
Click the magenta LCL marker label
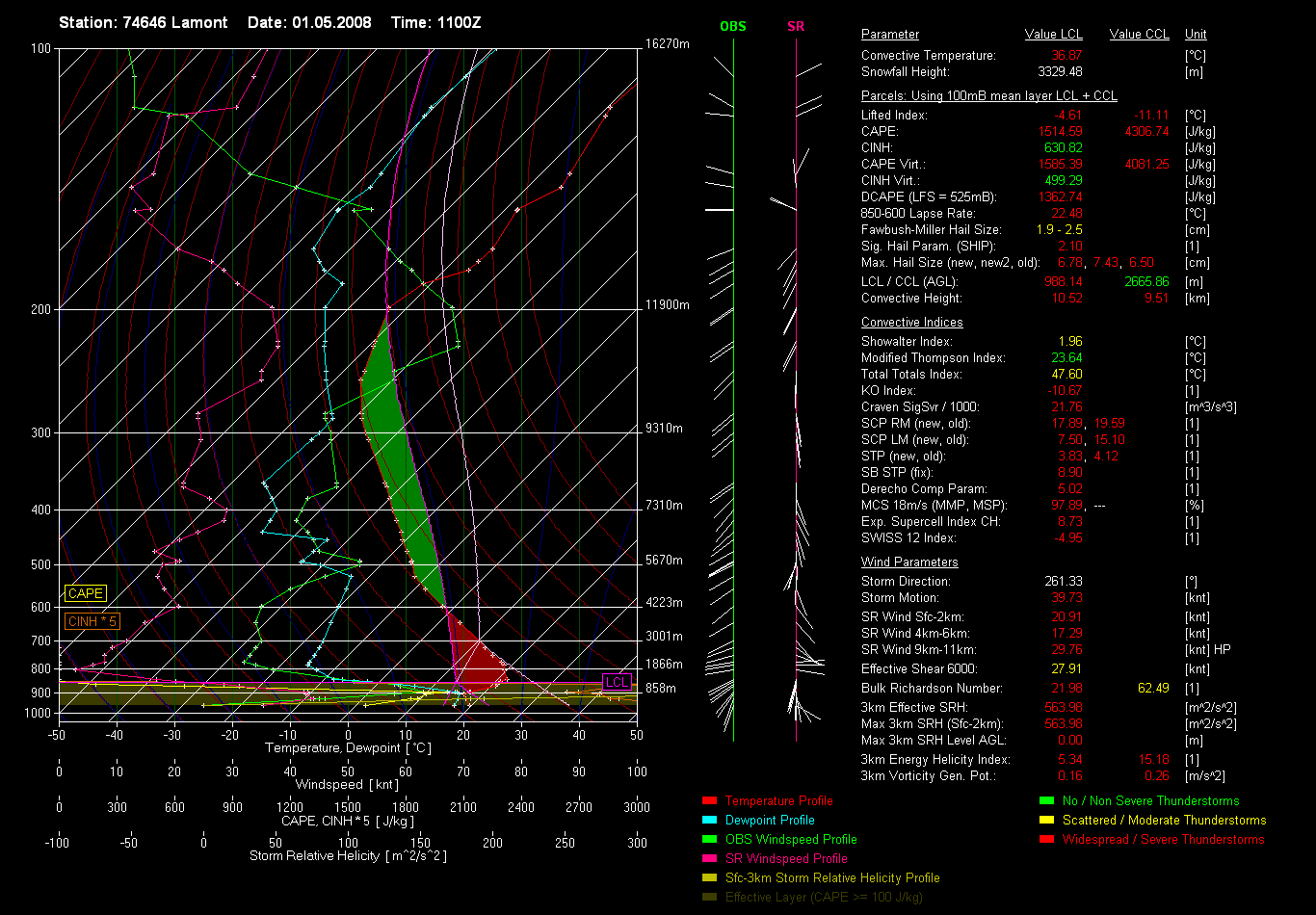(x=617, y=682)
